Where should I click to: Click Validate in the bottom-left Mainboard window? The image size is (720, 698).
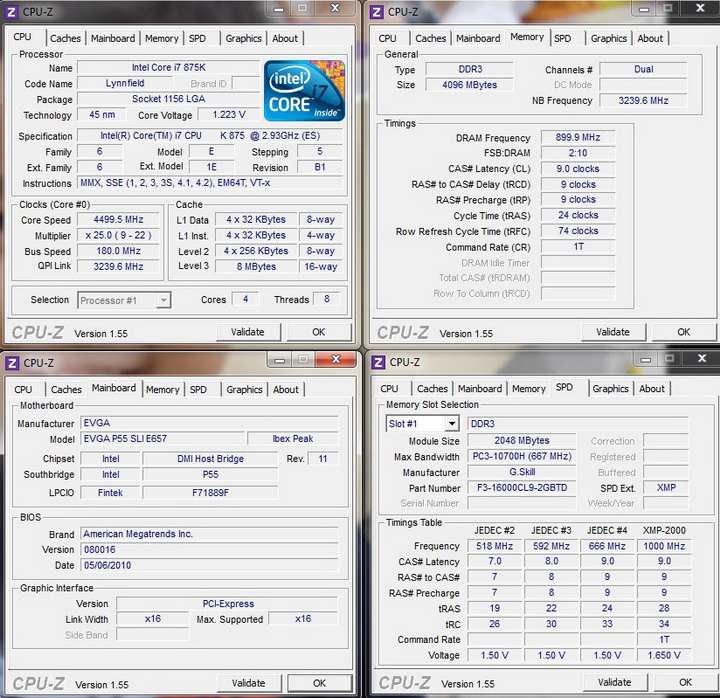point(248,683)
